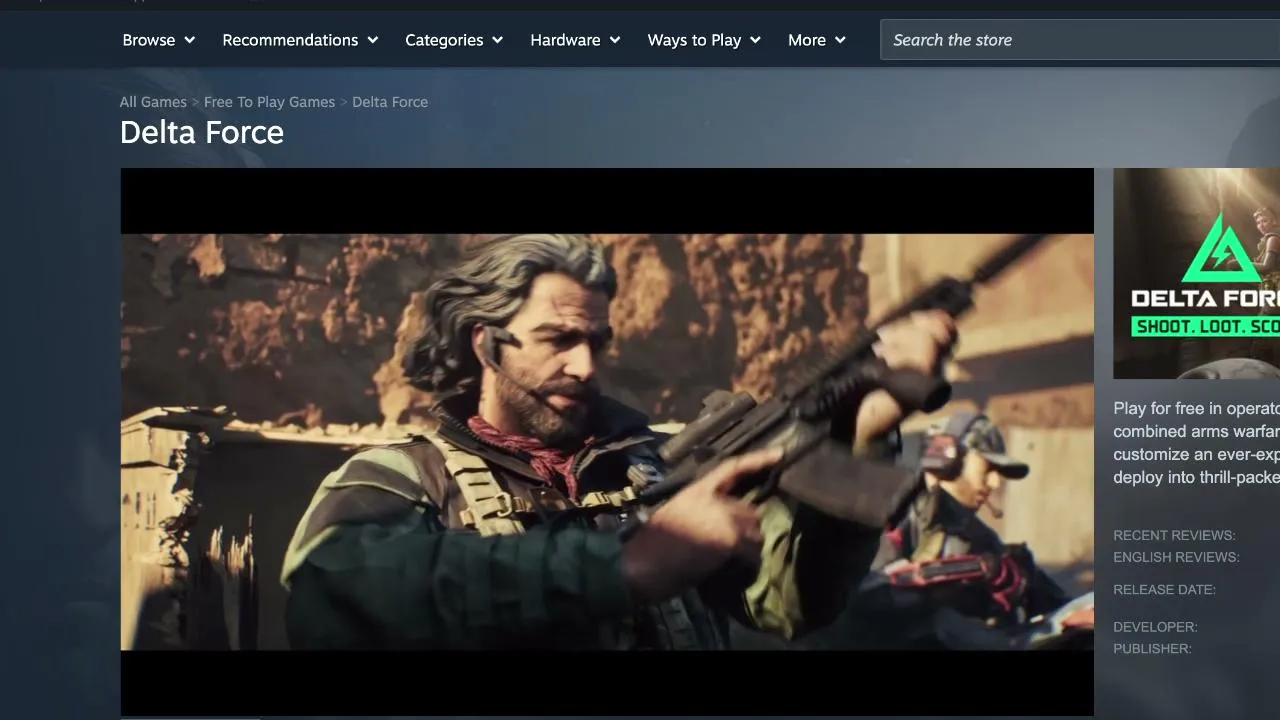
Task: Select the RECENT REVIEWS label
Action: click(x=1174, y=535)
